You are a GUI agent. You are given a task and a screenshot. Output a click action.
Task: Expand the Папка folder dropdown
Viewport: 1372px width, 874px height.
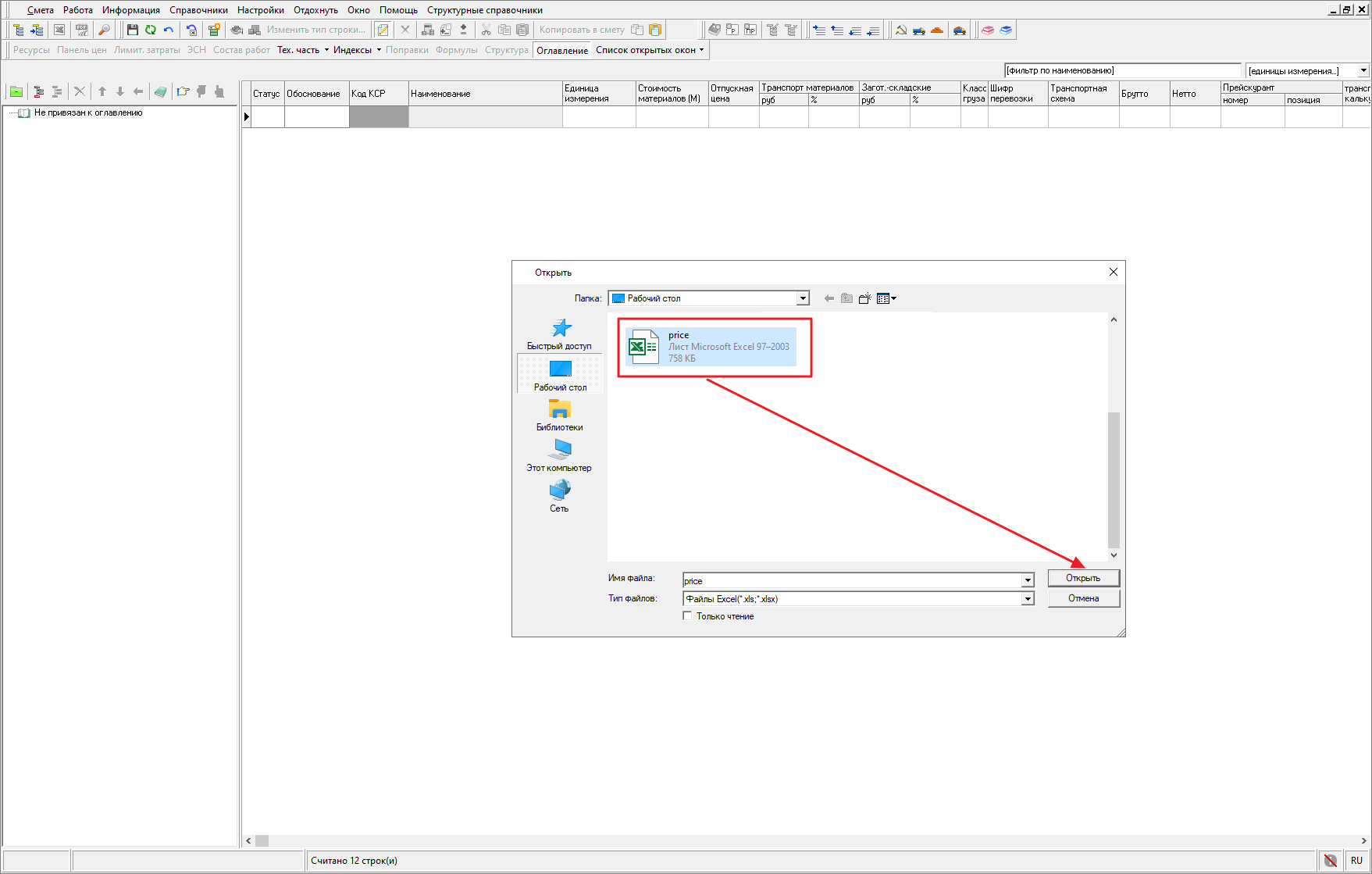click(803, 298)
